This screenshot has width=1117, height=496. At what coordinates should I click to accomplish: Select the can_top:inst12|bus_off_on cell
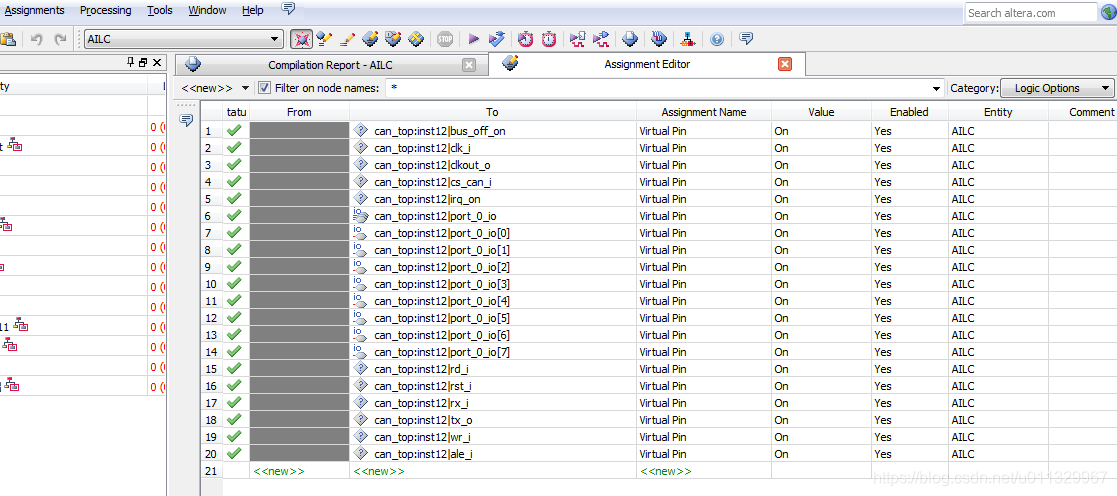[x=492, y=131]
